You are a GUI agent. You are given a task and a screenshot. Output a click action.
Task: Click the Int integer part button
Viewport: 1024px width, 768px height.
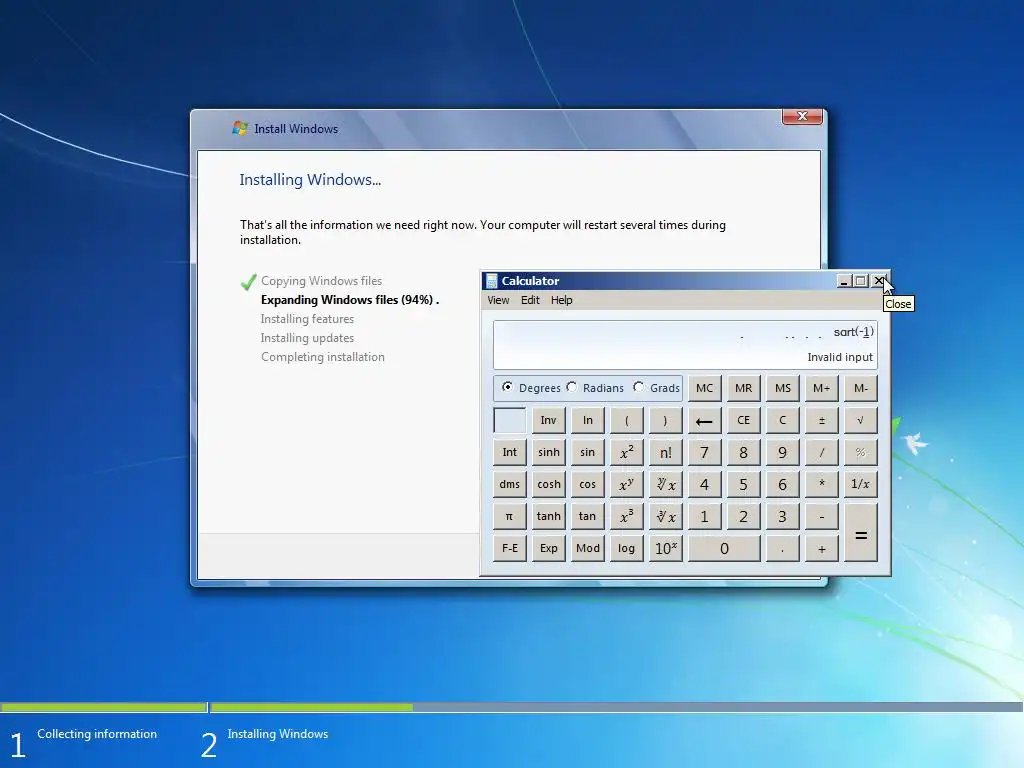click(x=509, y=453)
